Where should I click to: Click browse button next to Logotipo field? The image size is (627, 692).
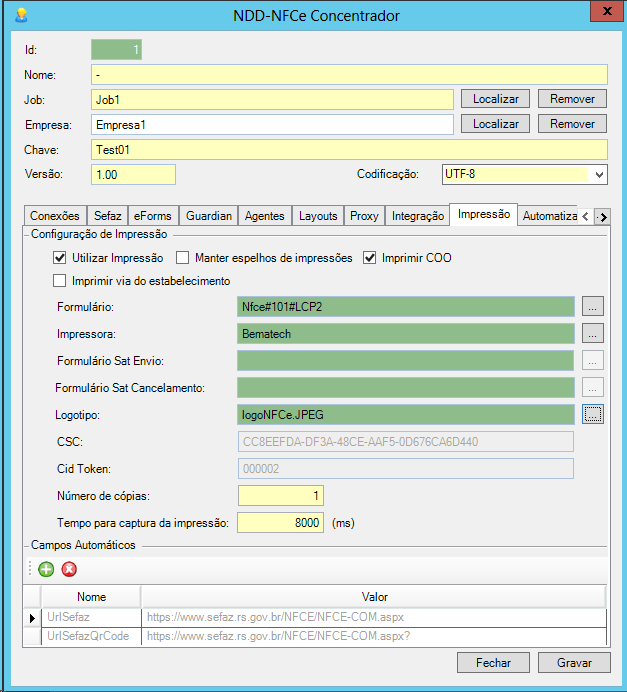(x=593, y=414)
